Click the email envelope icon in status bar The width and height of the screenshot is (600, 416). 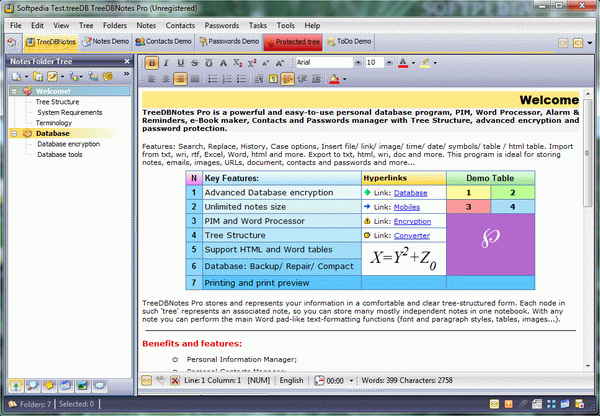145,380
